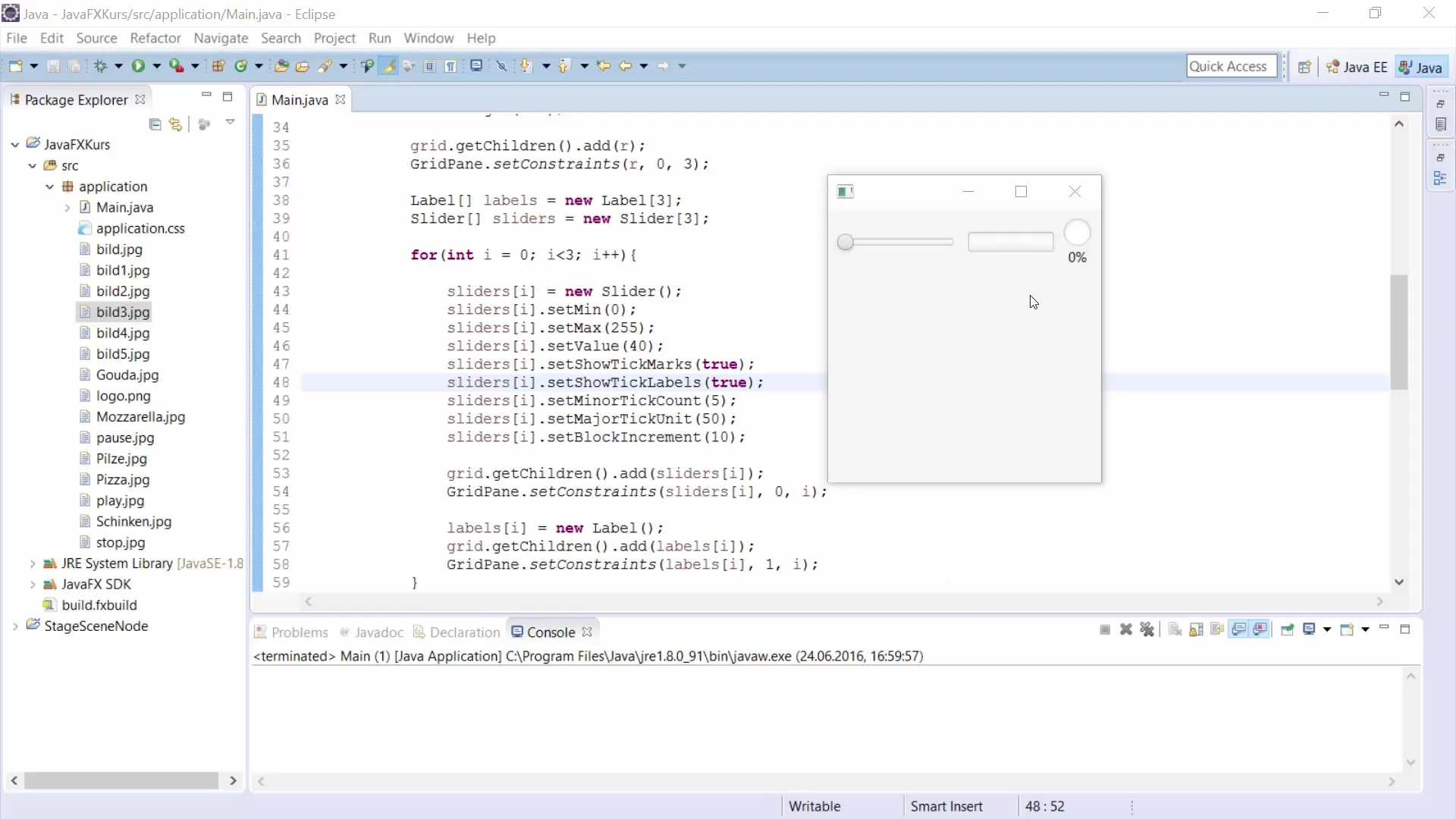Click Pin Console icon

click(1287, 629)
